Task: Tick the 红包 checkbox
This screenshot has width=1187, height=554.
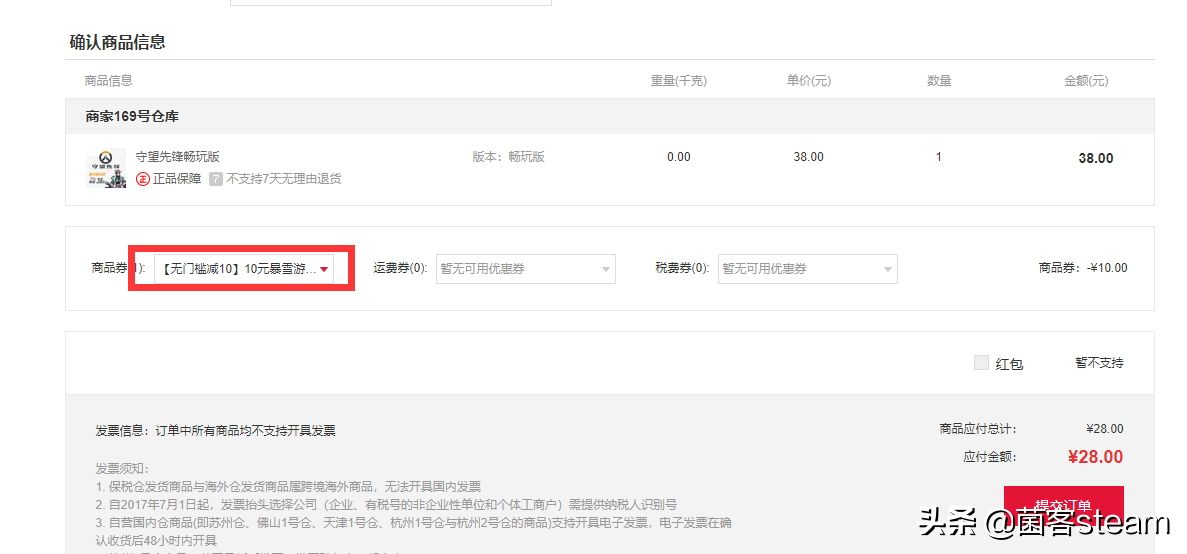Action: point(981,363)
